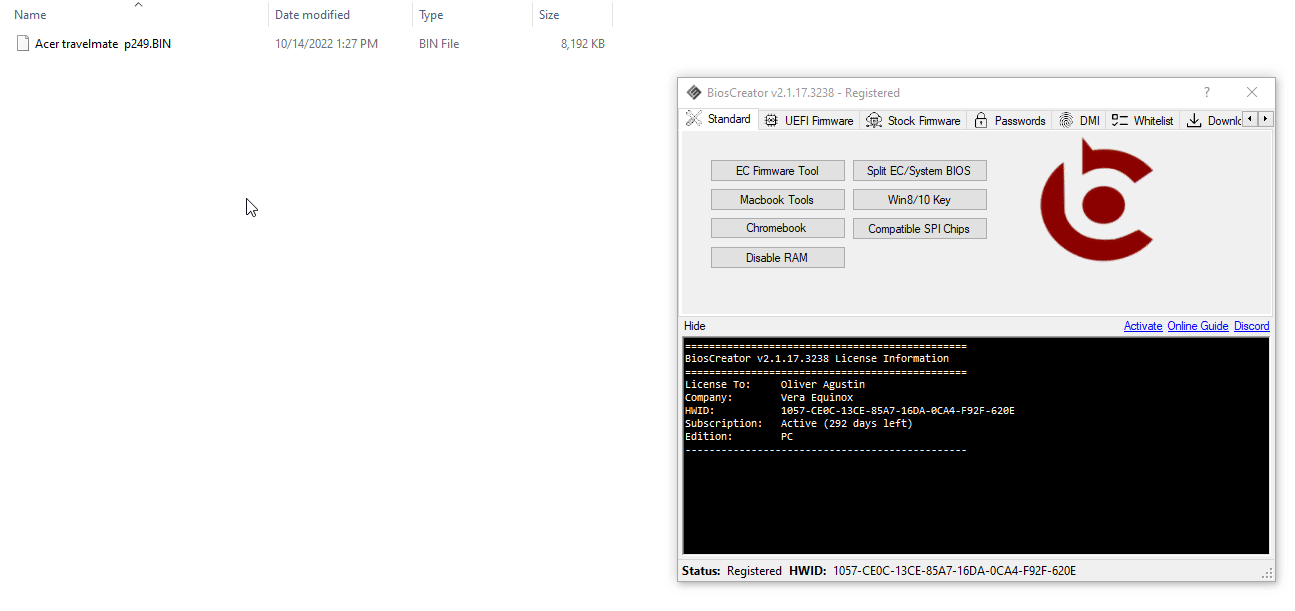
Task: Click Split EC/System BIOS button
Action: (920, 171)
